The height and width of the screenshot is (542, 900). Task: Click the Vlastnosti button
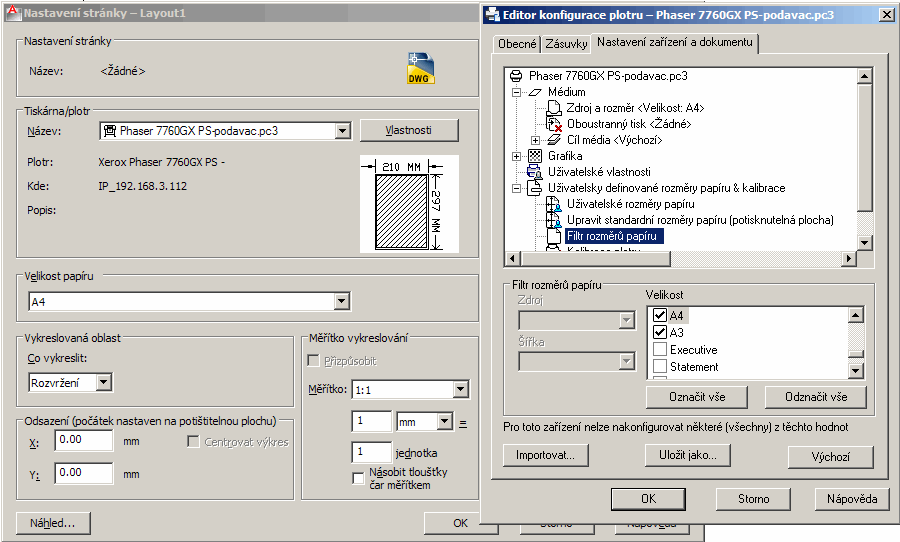[408, 130]
